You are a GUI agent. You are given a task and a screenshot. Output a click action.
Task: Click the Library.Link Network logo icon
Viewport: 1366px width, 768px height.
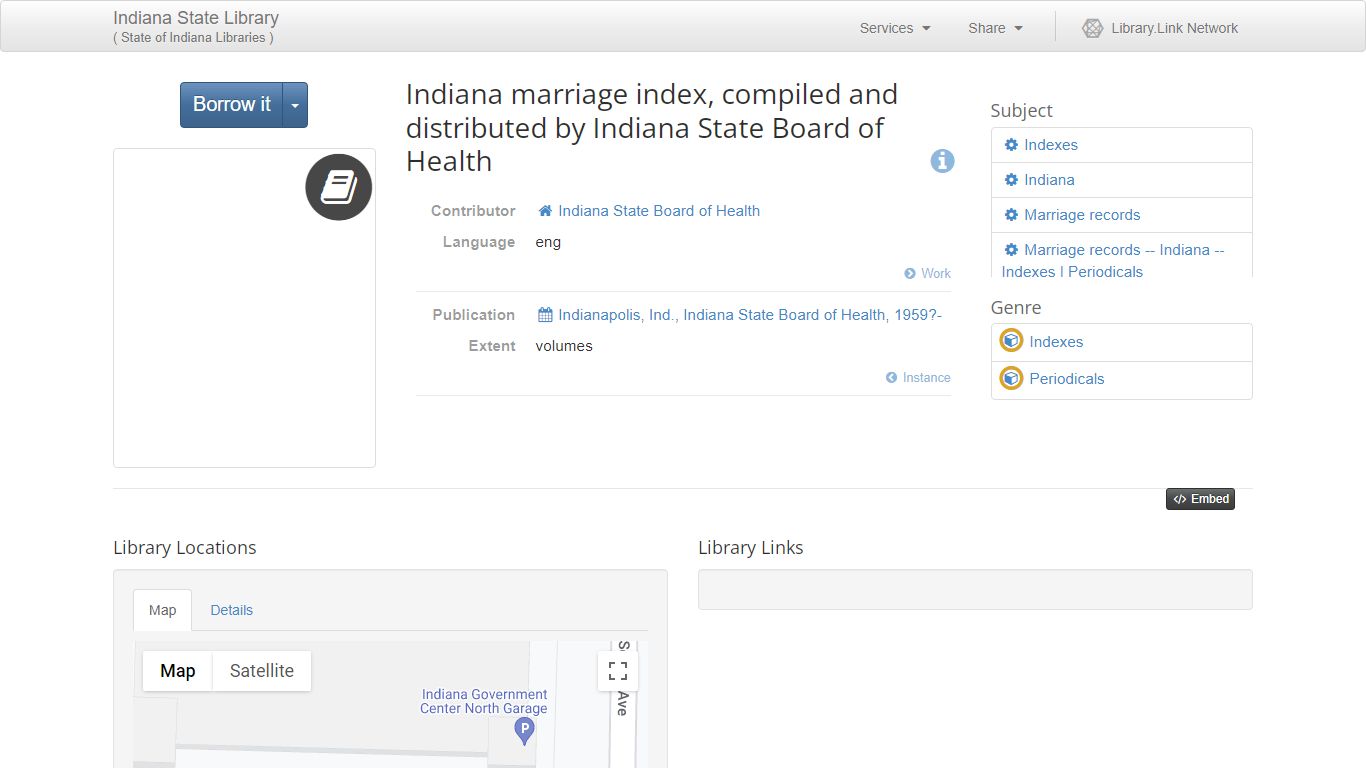pos(1092,28)
